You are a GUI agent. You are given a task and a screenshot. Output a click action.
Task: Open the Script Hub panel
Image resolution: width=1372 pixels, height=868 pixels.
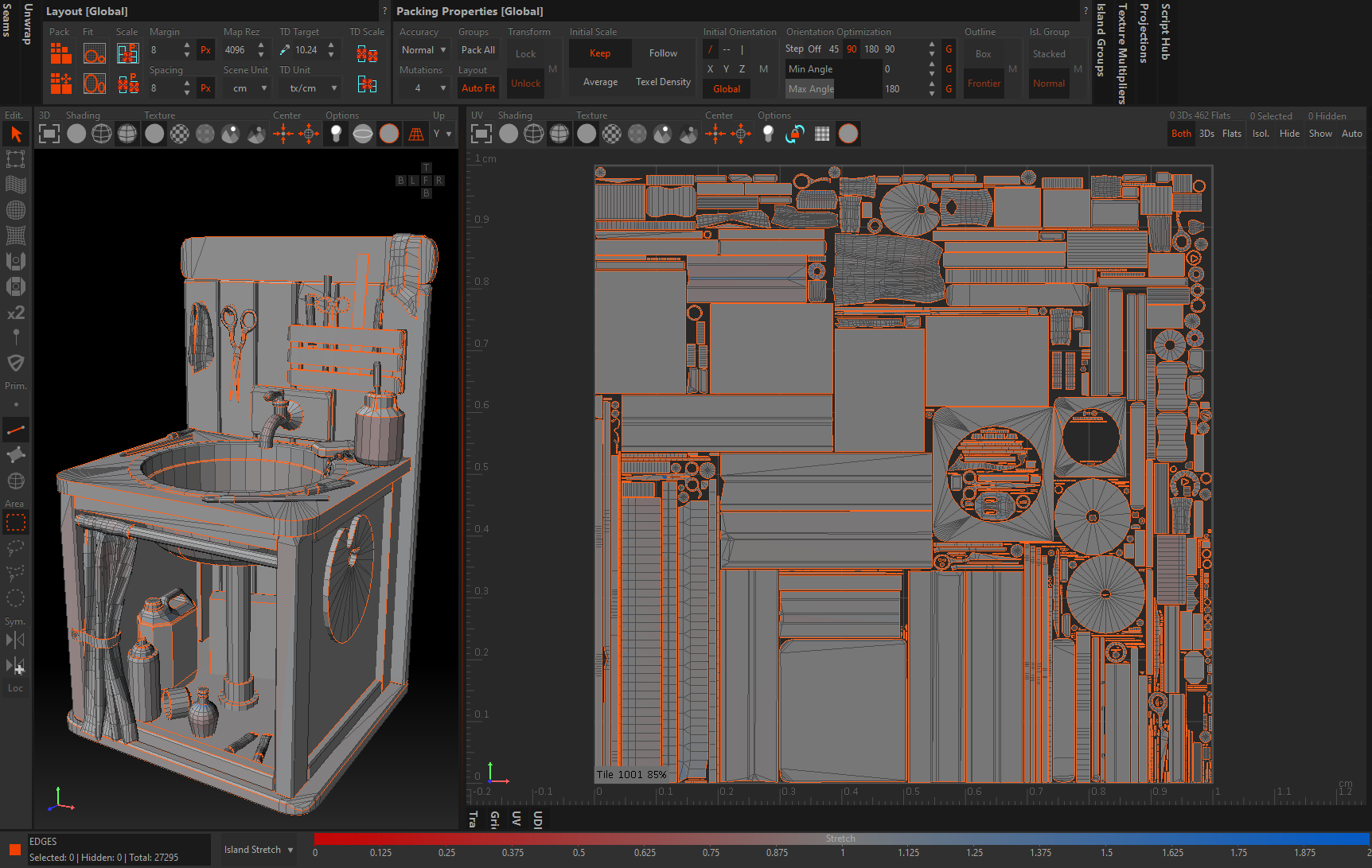point(1165,32)
